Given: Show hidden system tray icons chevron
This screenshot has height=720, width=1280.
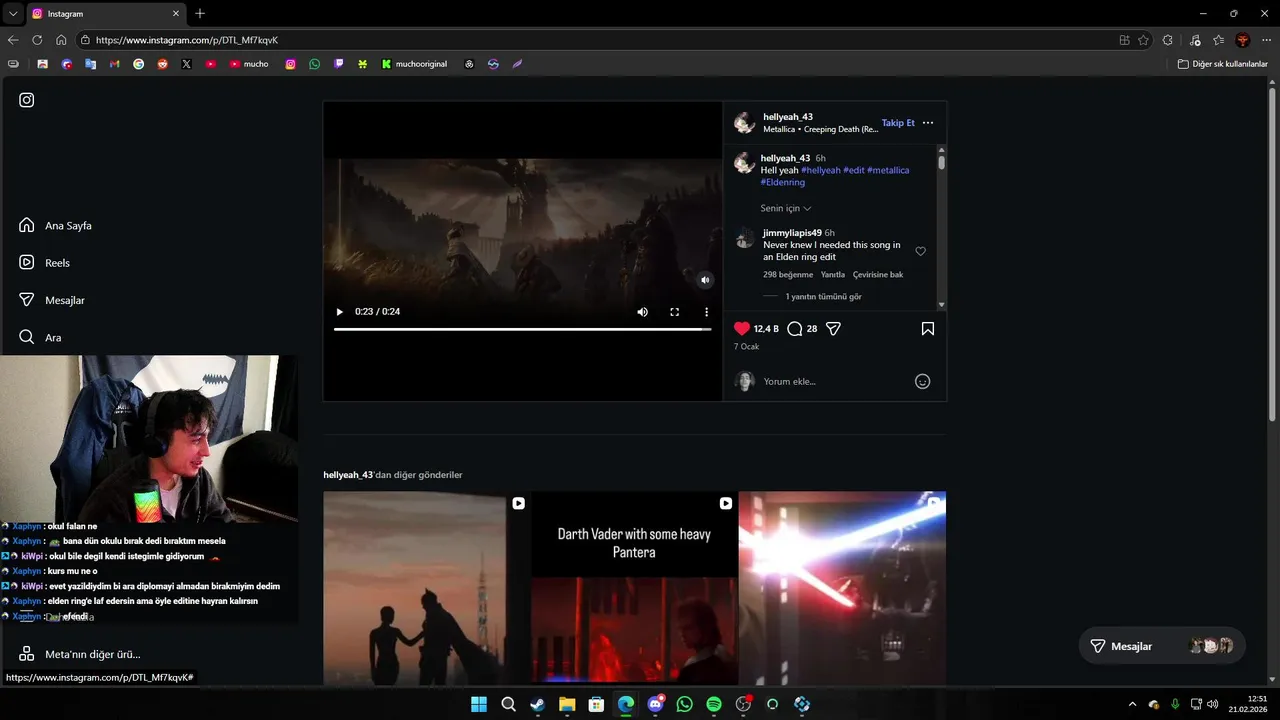Looking at the screenshot, I should (x=1132, y=704).
